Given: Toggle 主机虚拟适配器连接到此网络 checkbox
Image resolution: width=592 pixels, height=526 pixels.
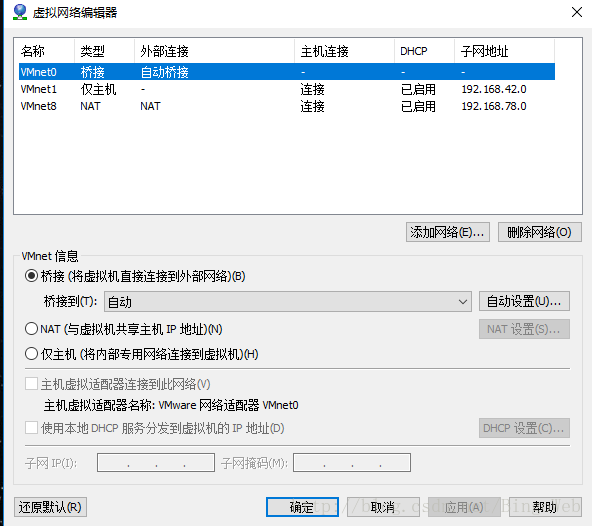Looking at the screenshot, I should coord(31,384).
